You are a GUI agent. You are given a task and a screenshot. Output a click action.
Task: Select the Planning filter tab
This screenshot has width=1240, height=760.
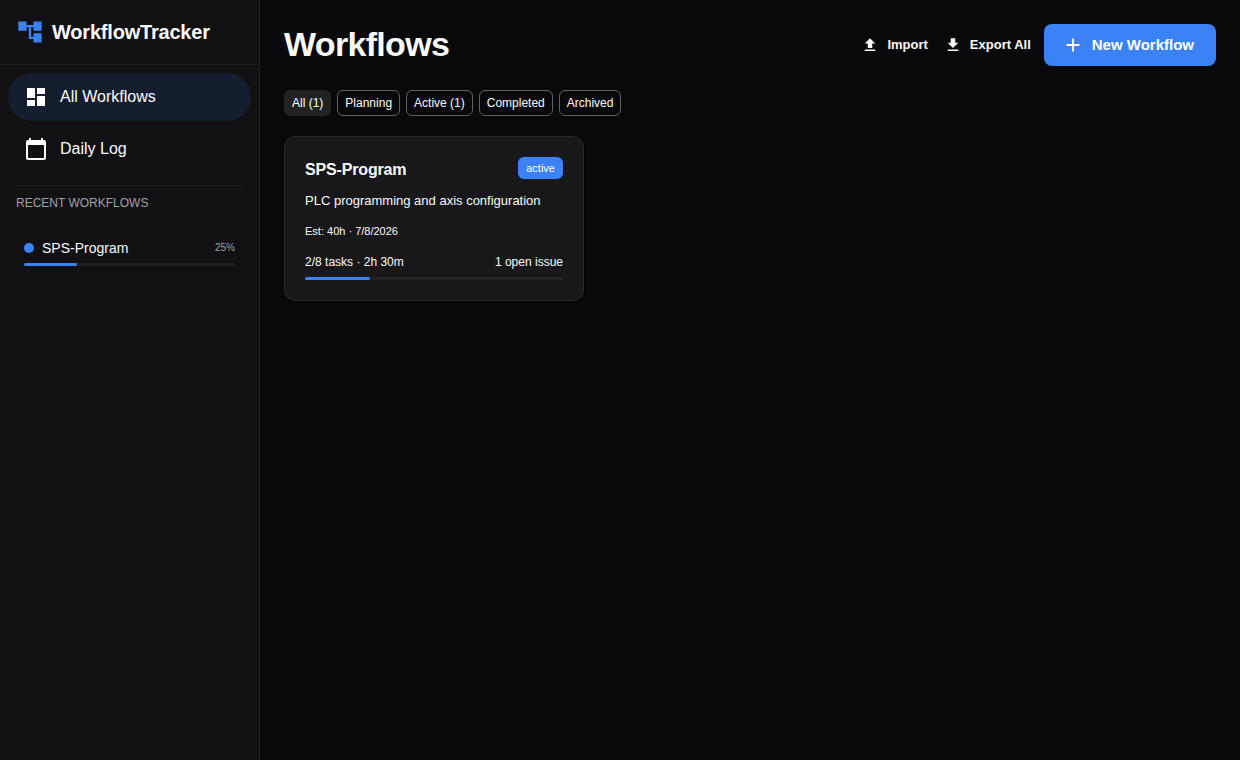pyautogui.click(x=368, y=103)
